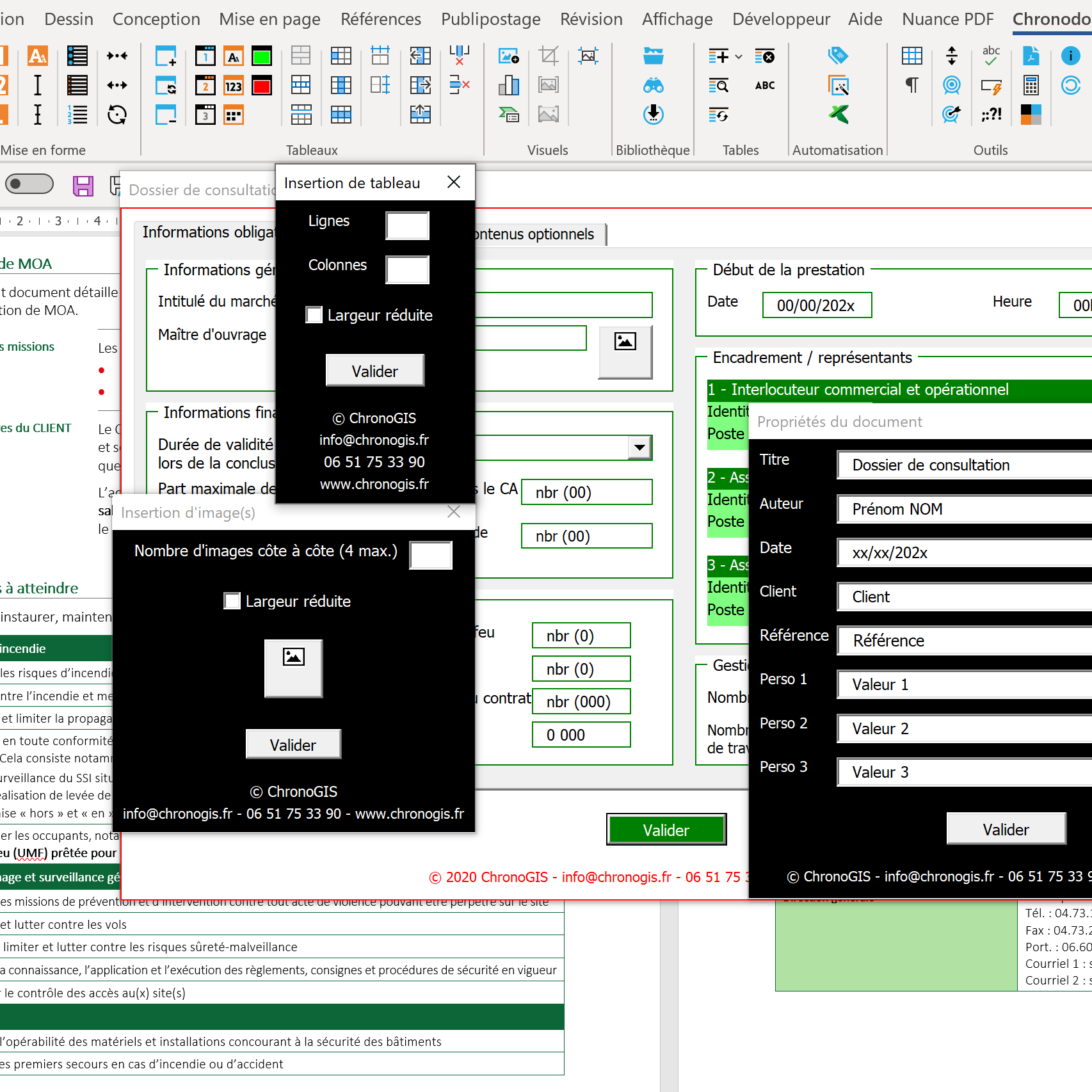Click the Référence input field
Viewport: 1092px width, 1092px height.
(x=965, y=640)
